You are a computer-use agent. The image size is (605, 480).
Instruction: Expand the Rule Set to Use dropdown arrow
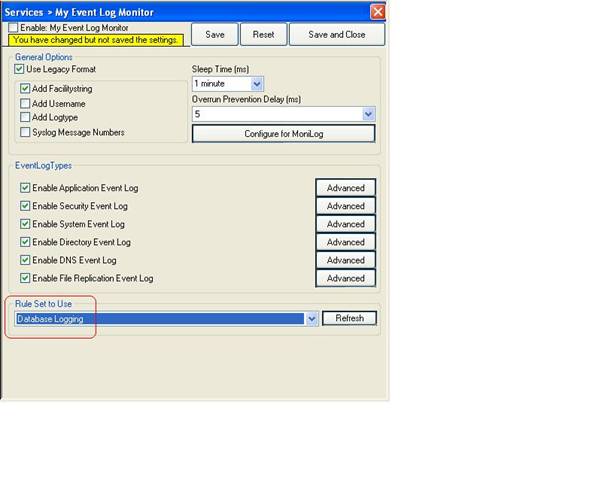pyautogui.click(x=312, y=319)
